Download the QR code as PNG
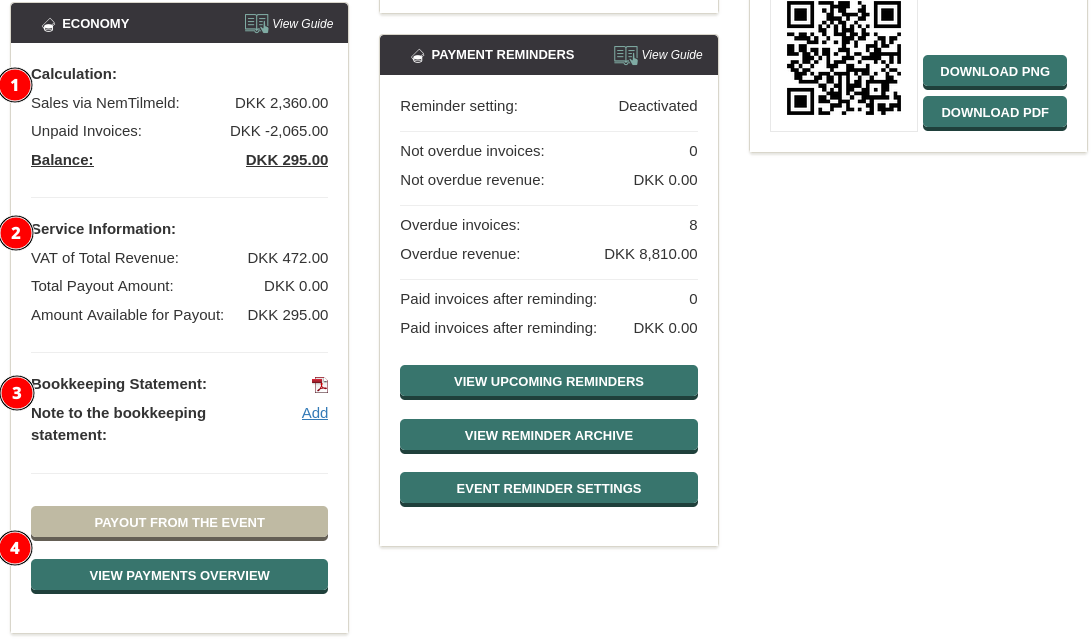The width and height of the screenshot is (1092, 639). (994, 72)
